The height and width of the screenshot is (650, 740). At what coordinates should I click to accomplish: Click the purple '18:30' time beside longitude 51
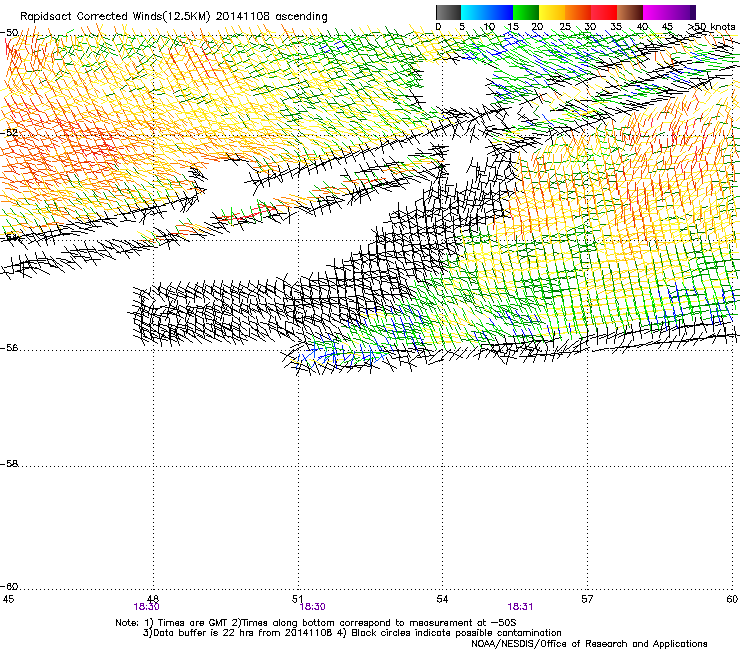click(312, 607)
